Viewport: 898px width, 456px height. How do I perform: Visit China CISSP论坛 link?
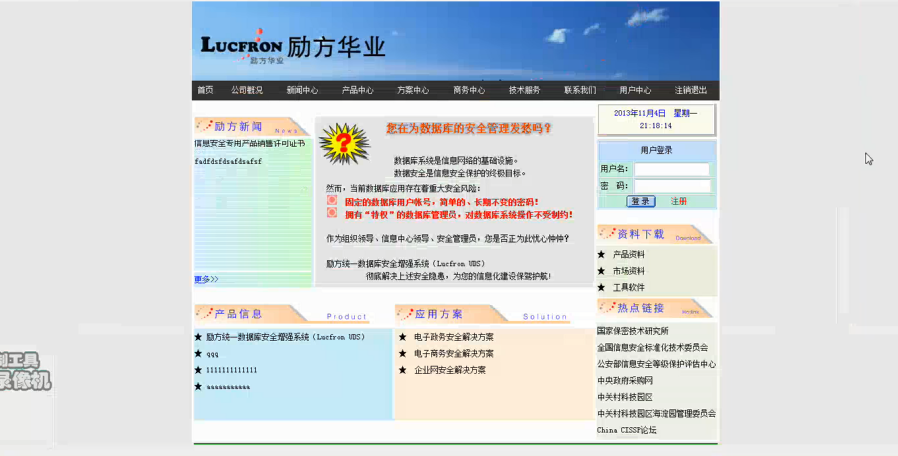(627, 430)
